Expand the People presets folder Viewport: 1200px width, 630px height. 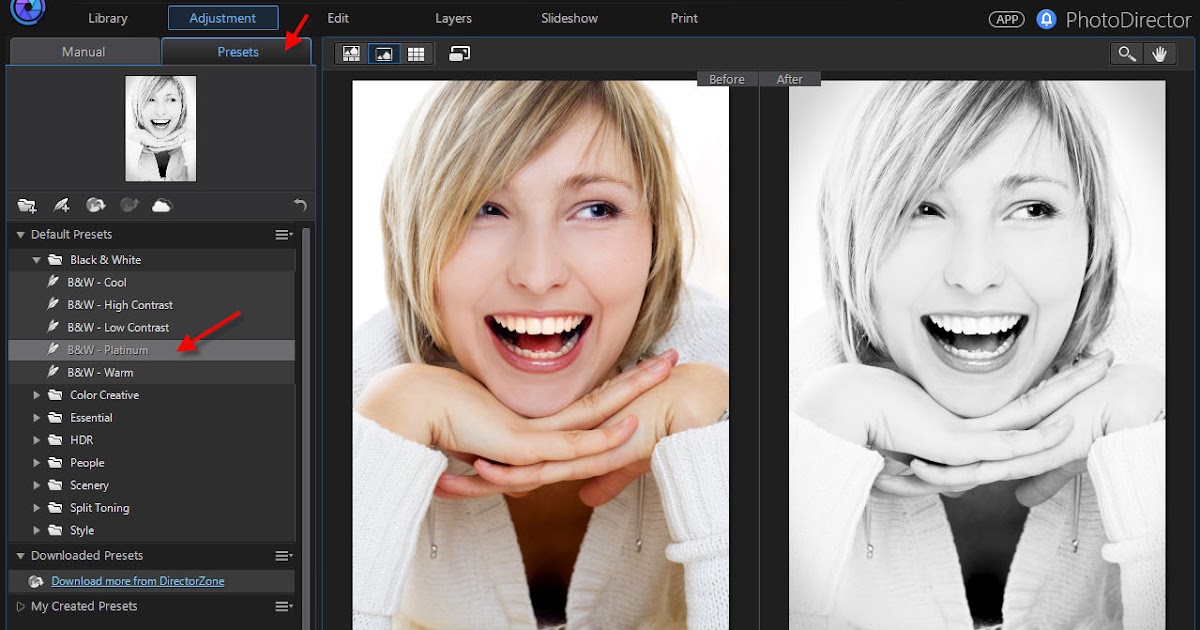[x=38, y=462]
